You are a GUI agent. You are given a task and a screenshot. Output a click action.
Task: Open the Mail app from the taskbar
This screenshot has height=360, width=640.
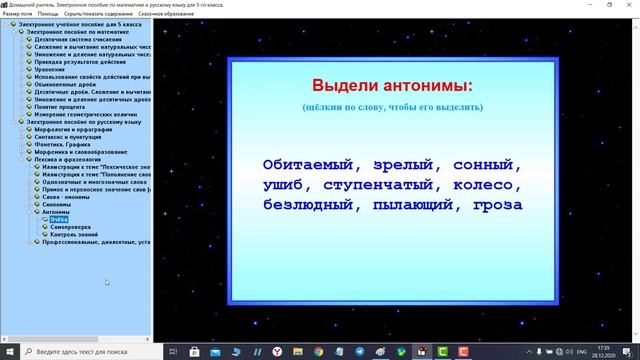coord(215,351)
